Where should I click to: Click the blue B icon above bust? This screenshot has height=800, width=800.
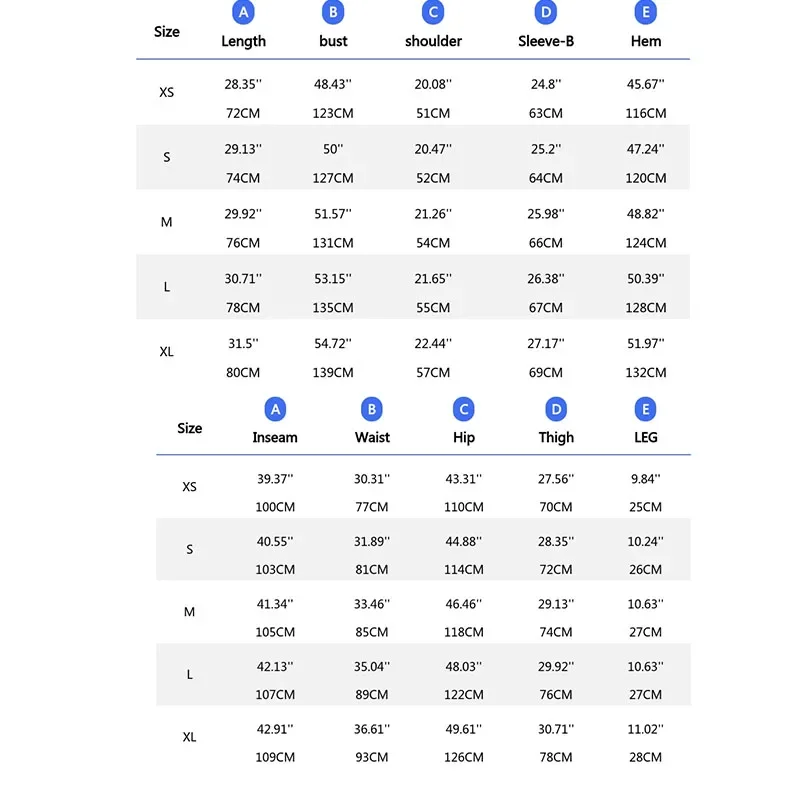[333, 12]
